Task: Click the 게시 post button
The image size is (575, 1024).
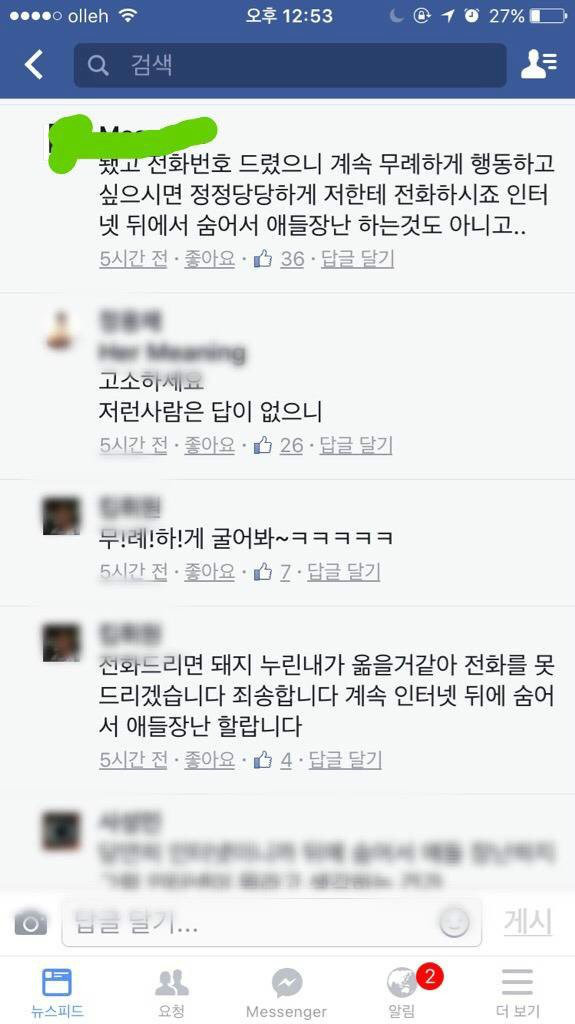Action: (528, 922)
